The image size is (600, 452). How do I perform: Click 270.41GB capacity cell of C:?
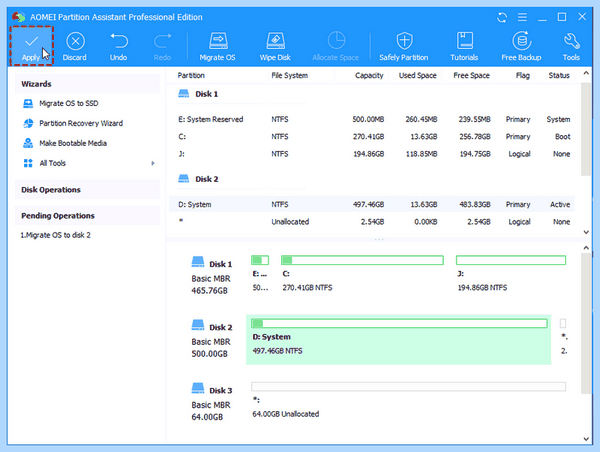pyautogui.click(x=368, y=137)
